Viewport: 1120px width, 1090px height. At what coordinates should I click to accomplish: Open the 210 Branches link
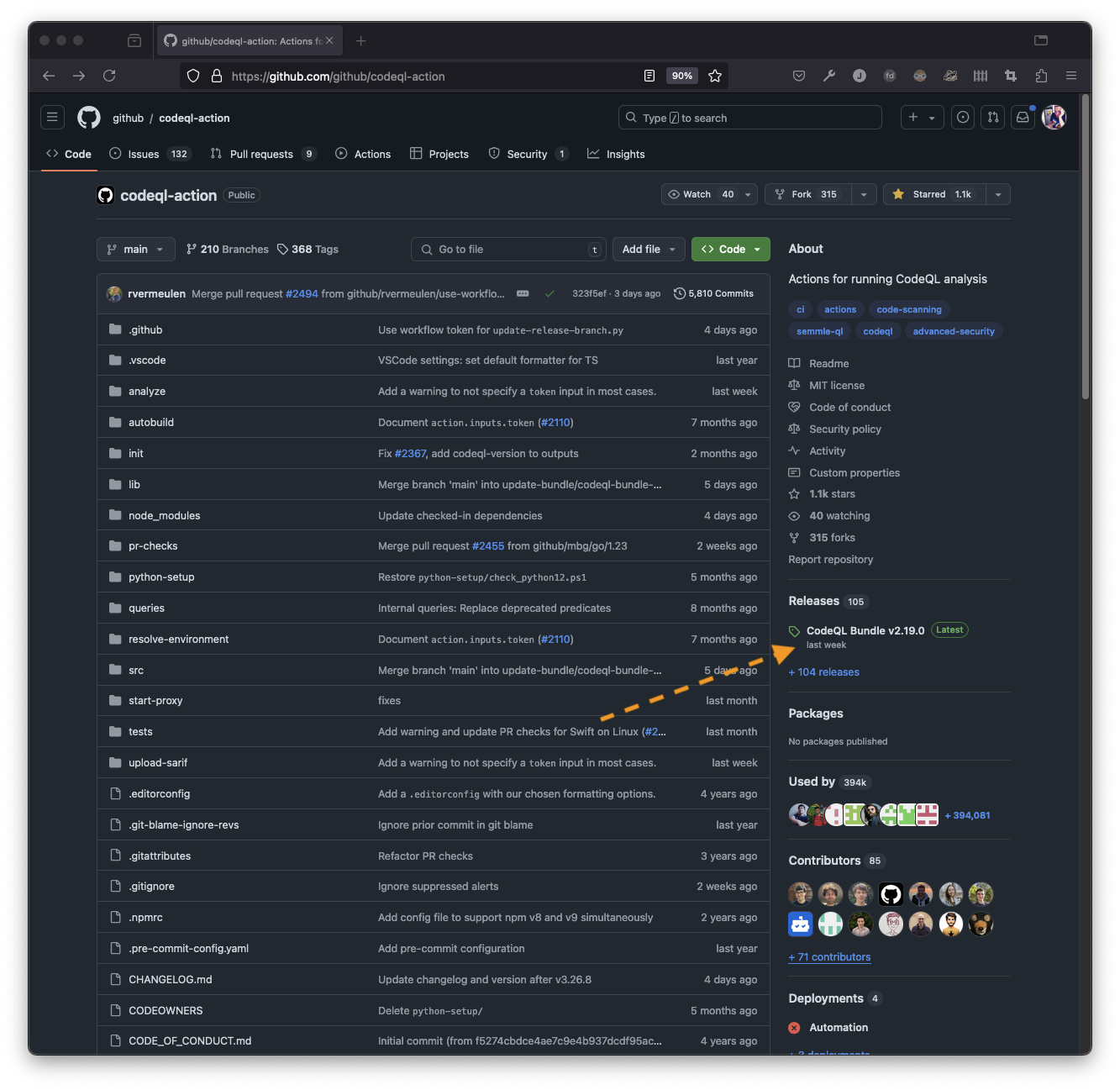coord(228,249)
